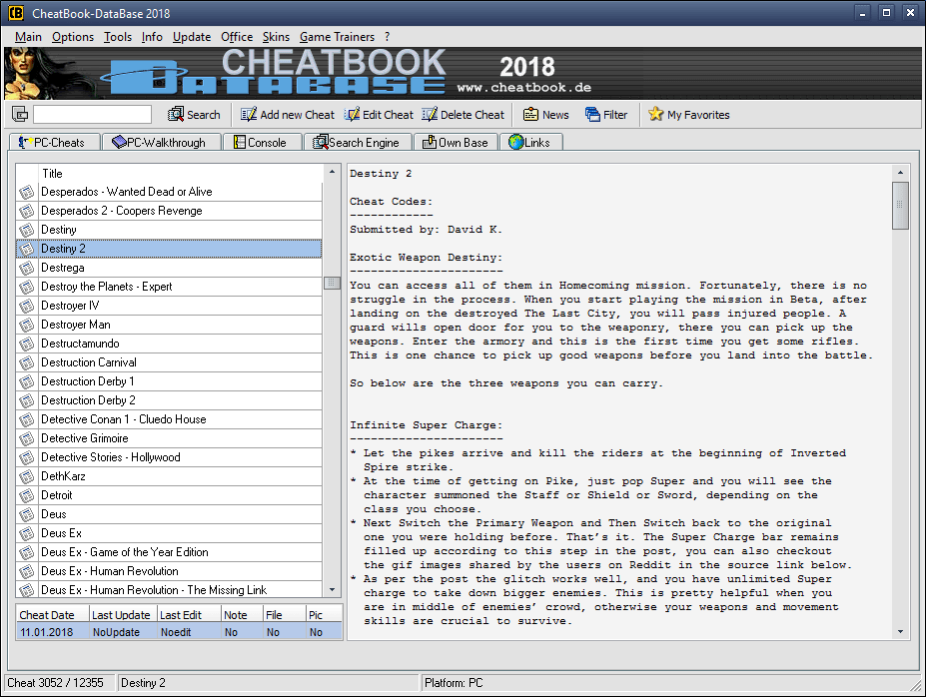Screen dimensions: 926x697
Task: Open the Game Trainers menu
Action: (x=337, y=37)
